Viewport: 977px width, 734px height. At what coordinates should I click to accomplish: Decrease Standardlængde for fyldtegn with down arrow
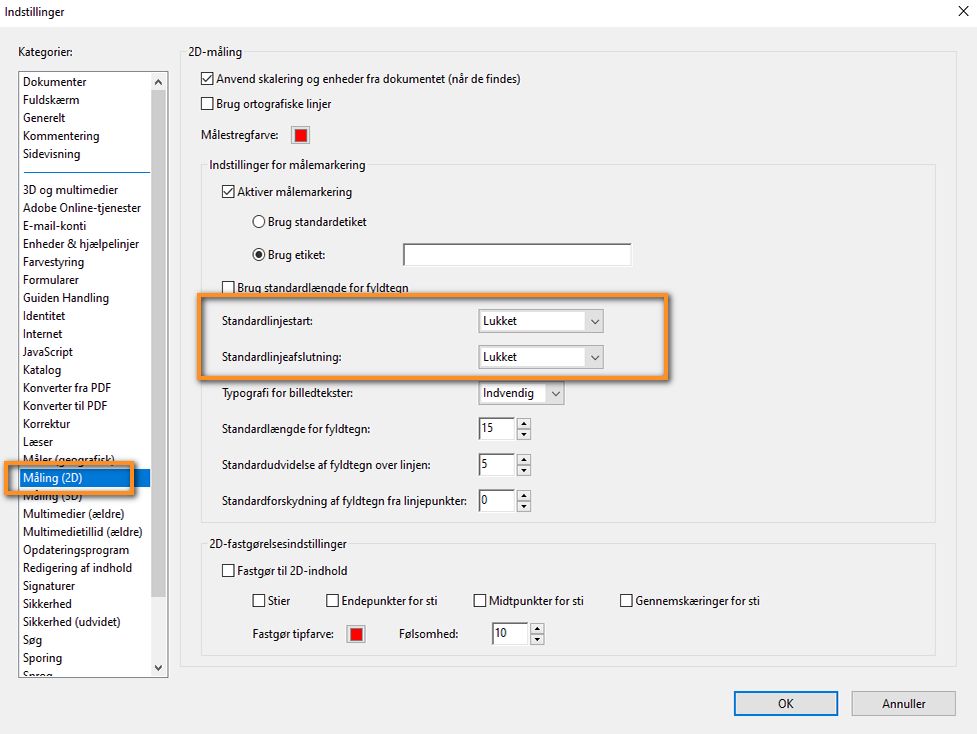[x=524, y=434]
